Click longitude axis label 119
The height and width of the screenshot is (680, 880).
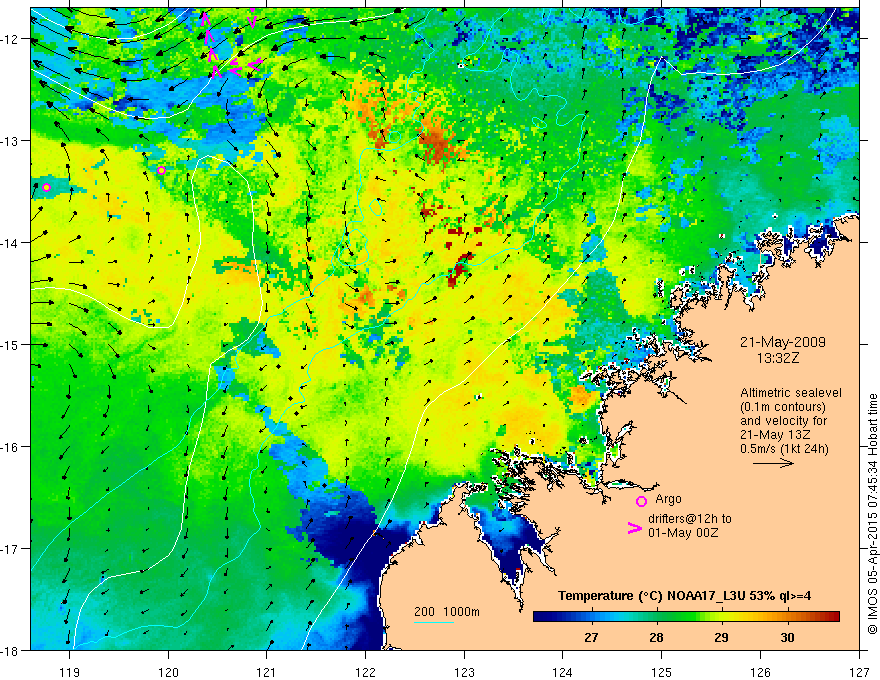pyautogui.click(x=70, y=672)
